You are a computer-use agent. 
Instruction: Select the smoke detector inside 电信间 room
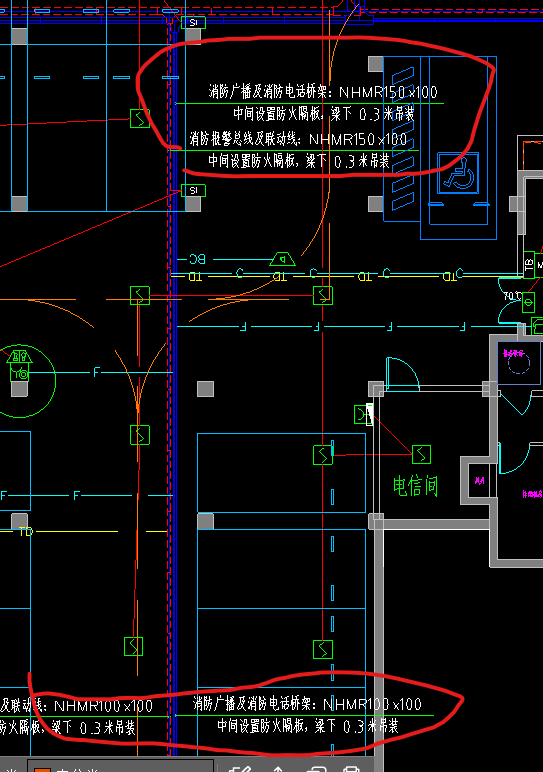pyautogui.click(x=421, y=454)
